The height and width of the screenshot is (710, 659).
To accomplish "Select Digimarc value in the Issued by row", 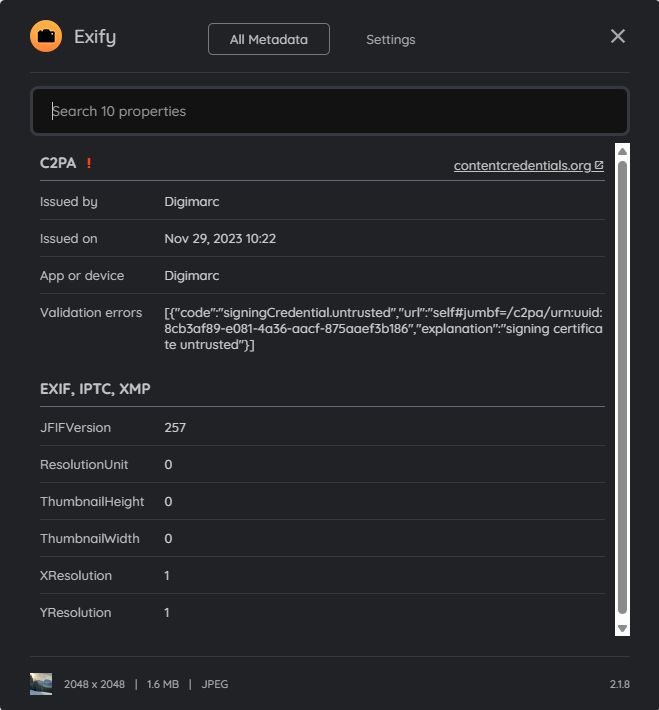I will click(x=192, y=201).
